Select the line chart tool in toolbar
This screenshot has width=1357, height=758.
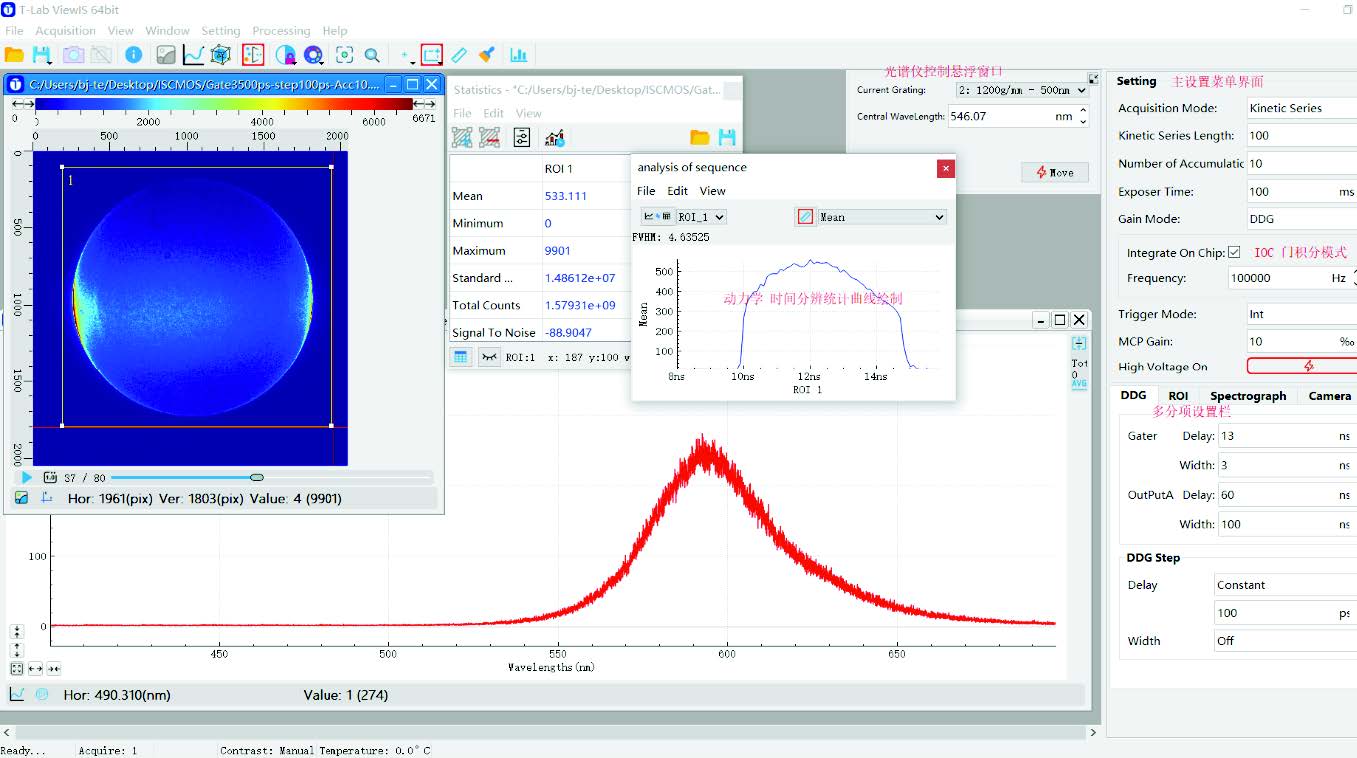pos(194,55)
